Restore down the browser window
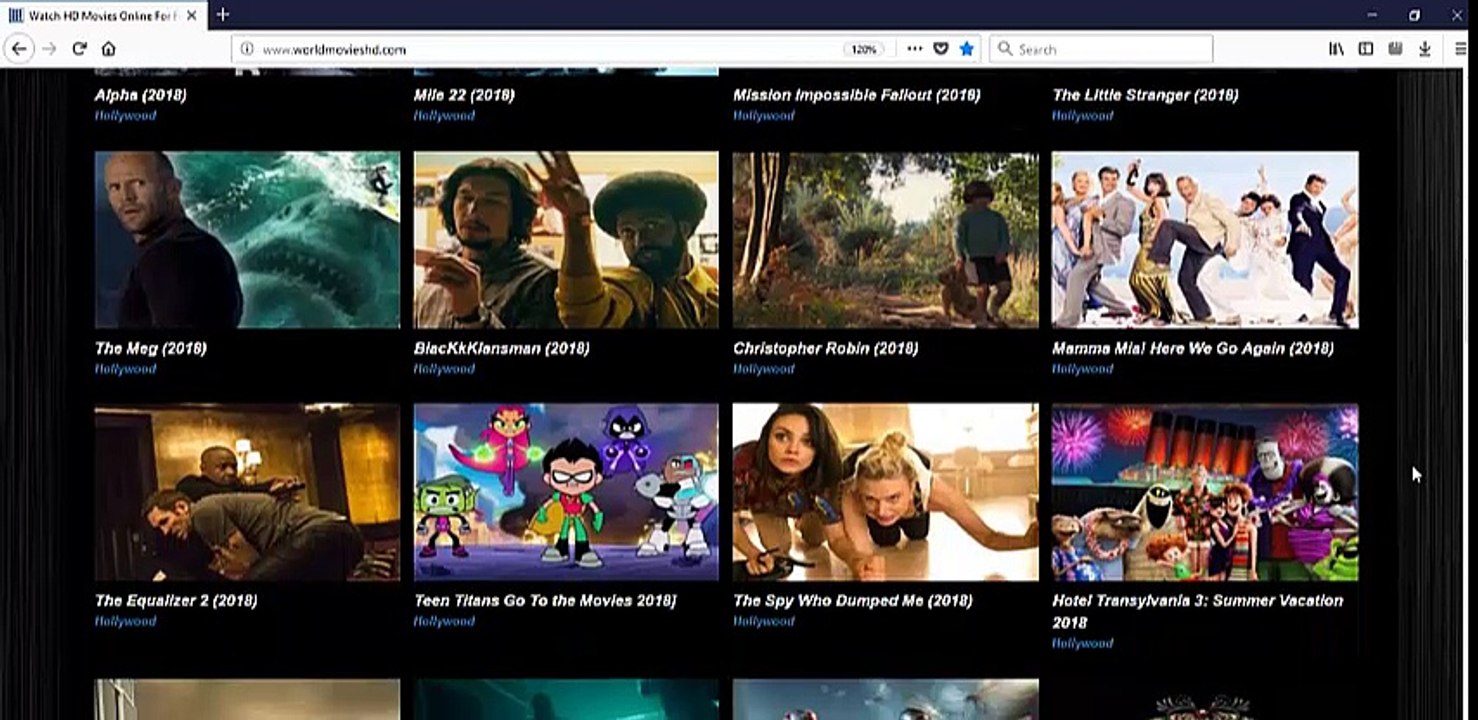 (1414, 15)
